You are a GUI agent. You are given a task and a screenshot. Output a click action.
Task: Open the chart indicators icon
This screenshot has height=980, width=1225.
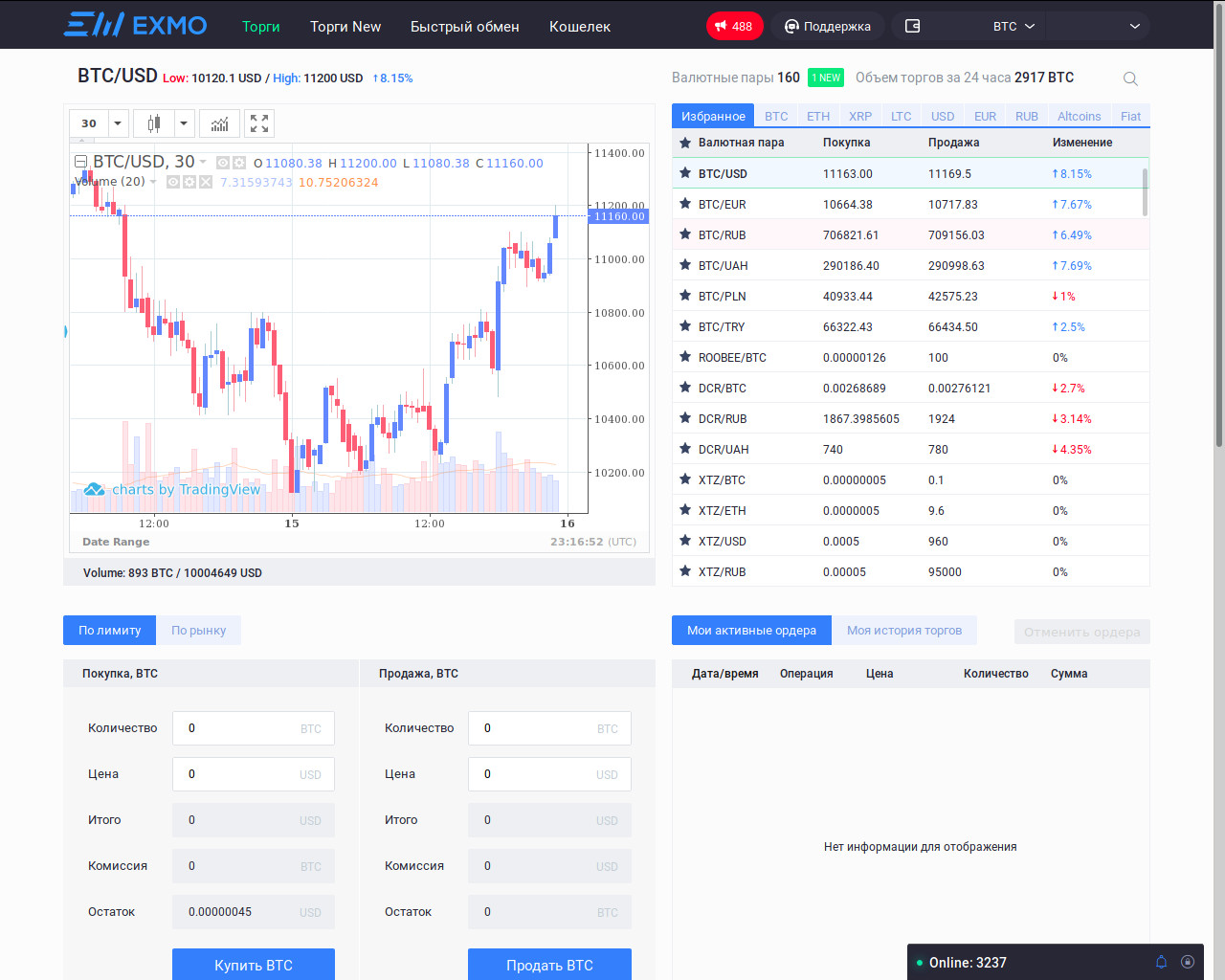pos(219,123)
